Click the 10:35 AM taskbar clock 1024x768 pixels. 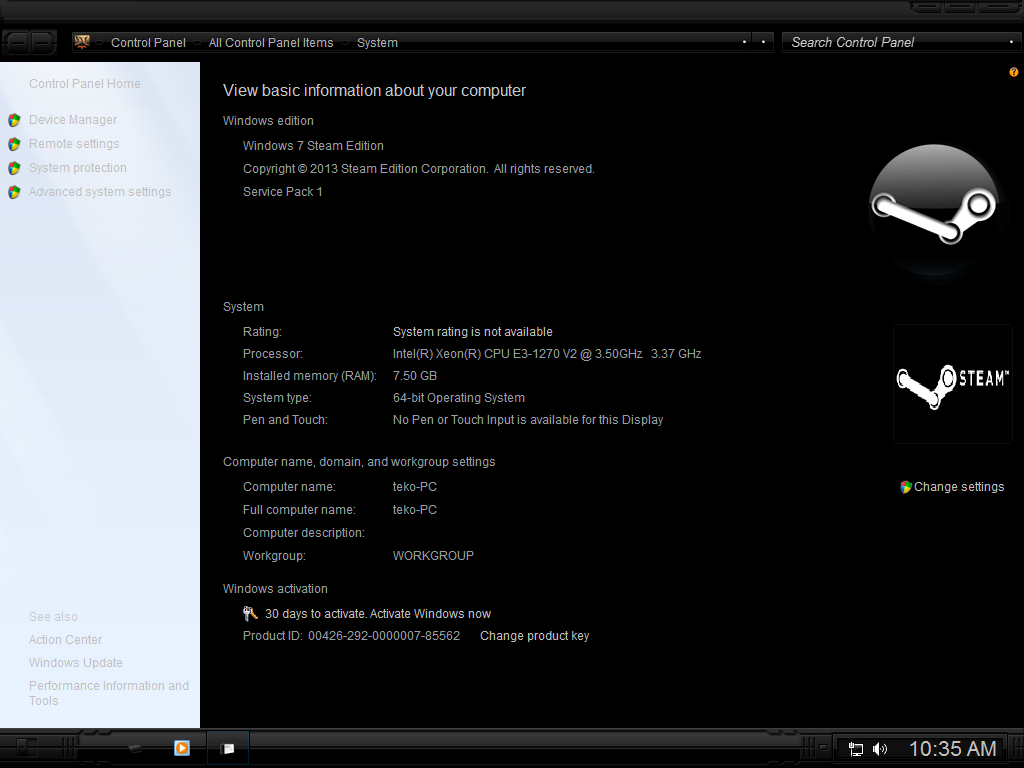click(x=953, y=748)
